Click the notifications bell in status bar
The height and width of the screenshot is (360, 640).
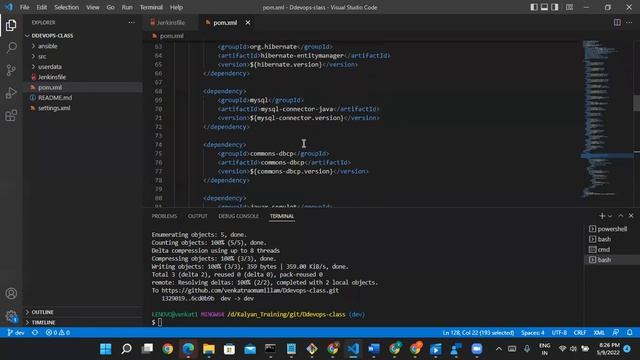click(x=630, y=333)
